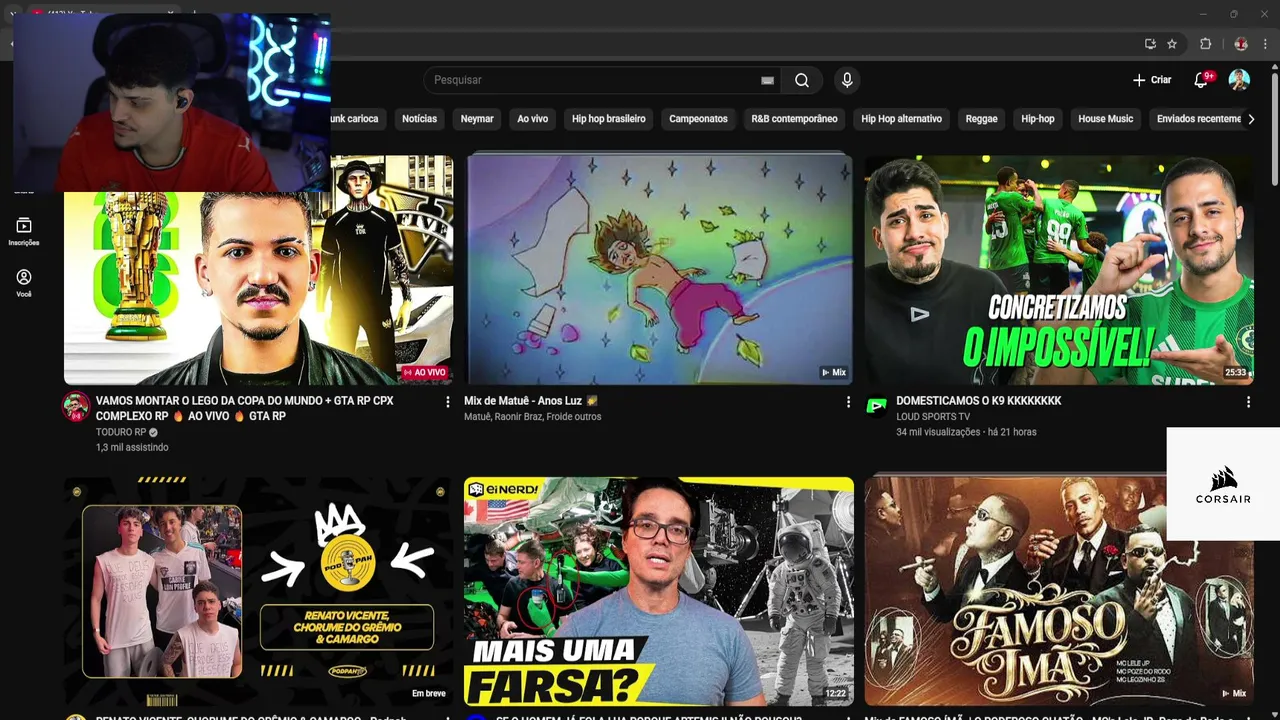This screenshot has width=1280, height=720.
Task: Select the House Music filter chip
Action: 1105,119
